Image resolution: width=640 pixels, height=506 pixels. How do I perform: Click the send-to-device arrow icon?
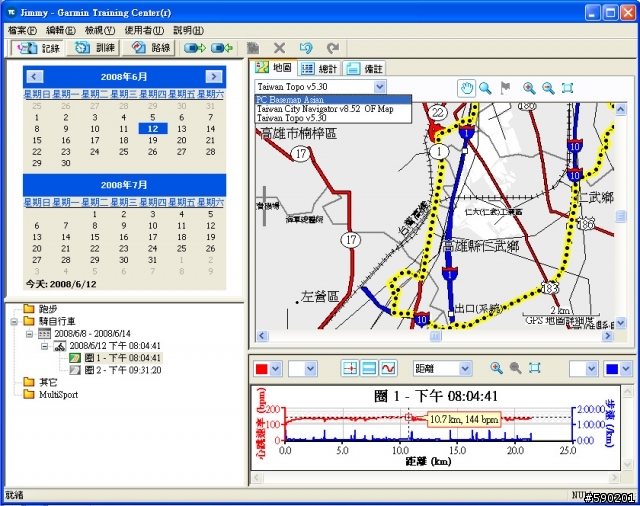click(195, 48)
